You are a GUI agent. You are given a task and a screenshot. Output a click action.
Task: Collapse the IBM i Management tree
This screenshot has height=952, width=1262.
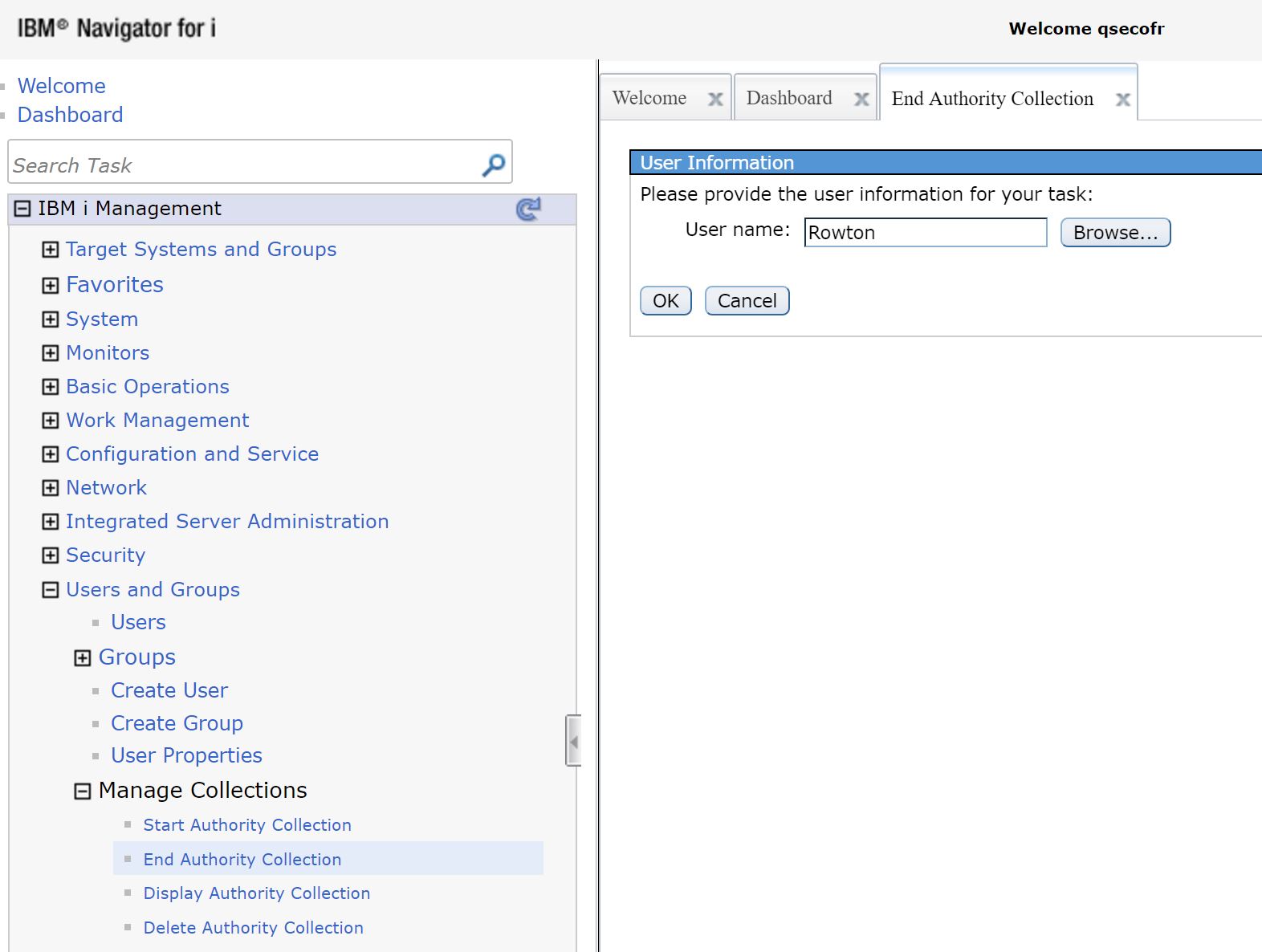point(23,210)
